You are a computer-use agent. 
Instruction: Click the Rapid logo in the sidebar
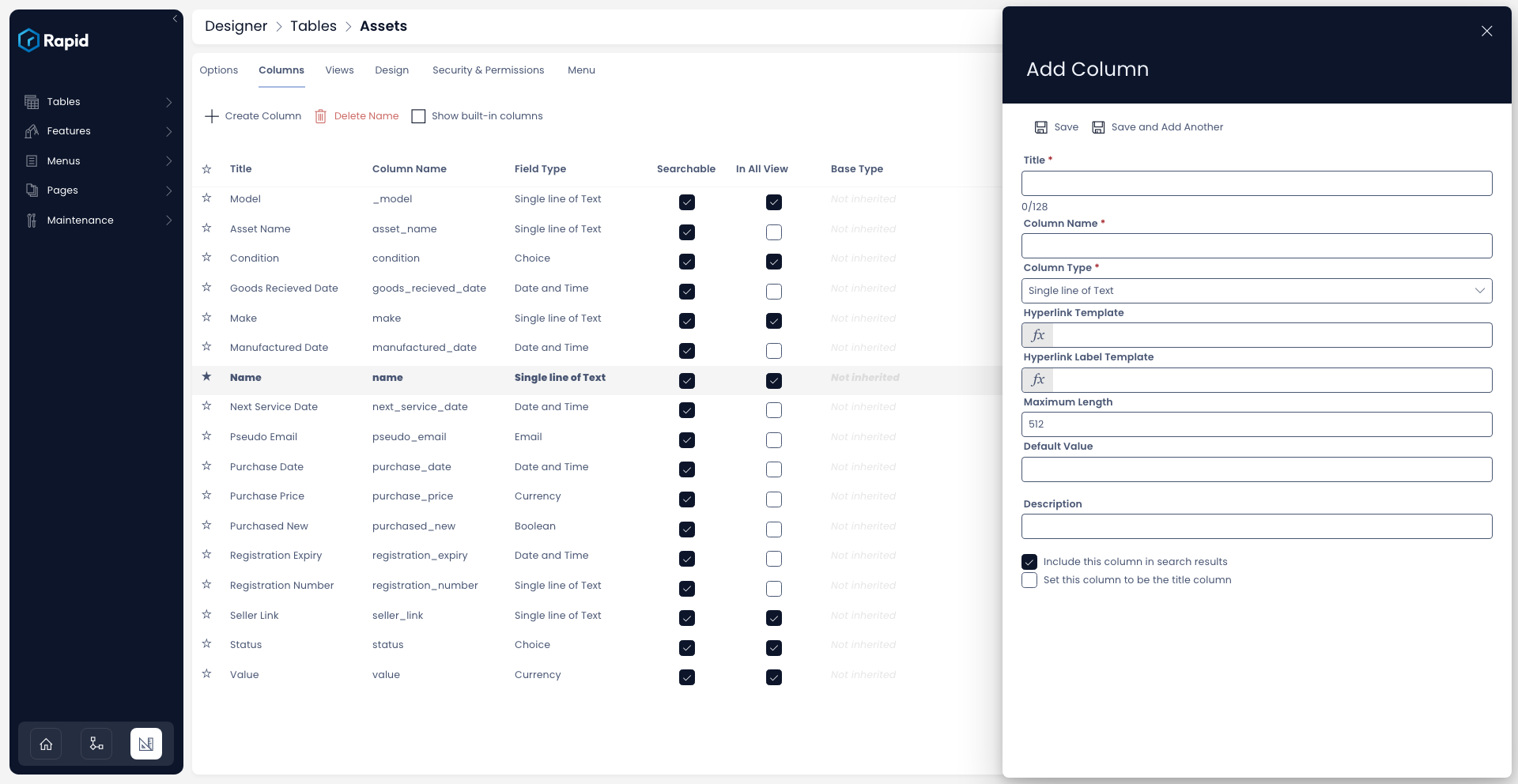(x=53, y=40)
